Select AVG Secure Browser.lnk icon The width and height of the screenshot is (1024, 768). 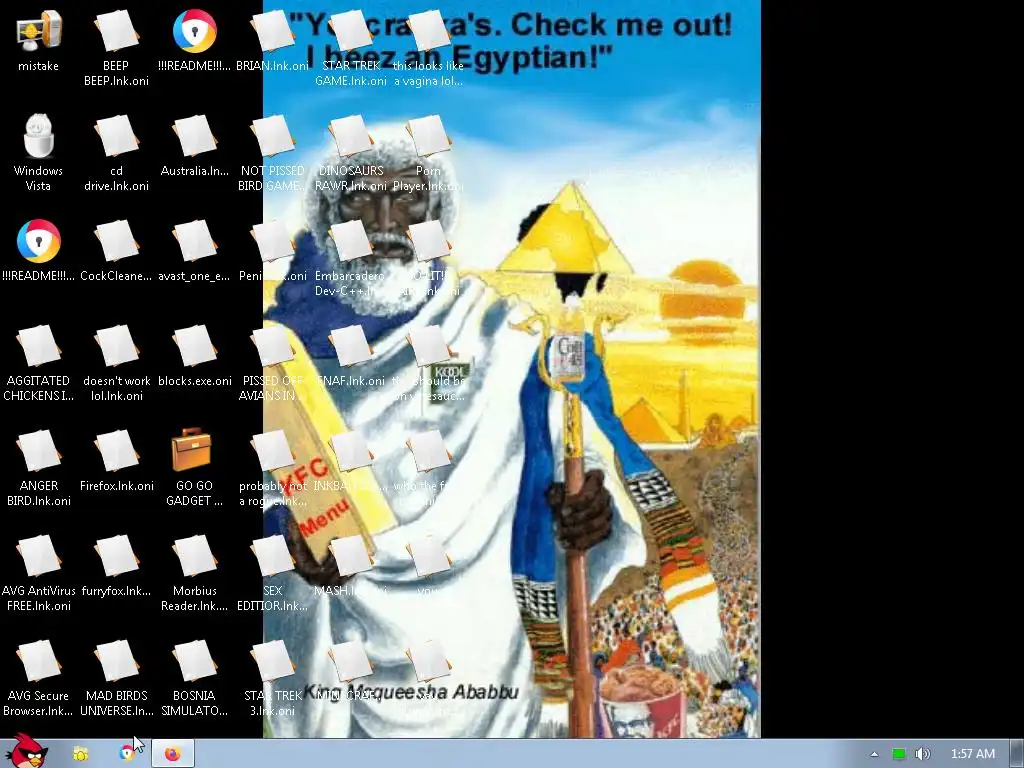click(x=39, y=661)
